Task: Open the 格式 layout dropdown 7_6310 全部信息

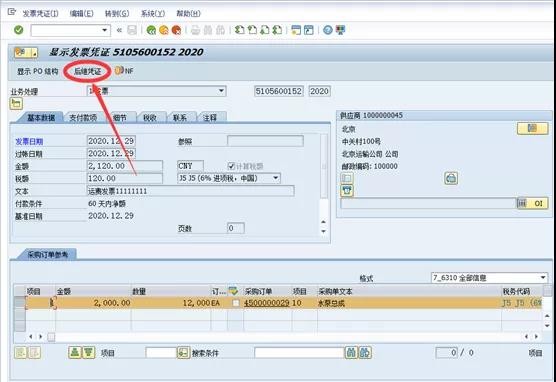Action: (x=543, y=278)
